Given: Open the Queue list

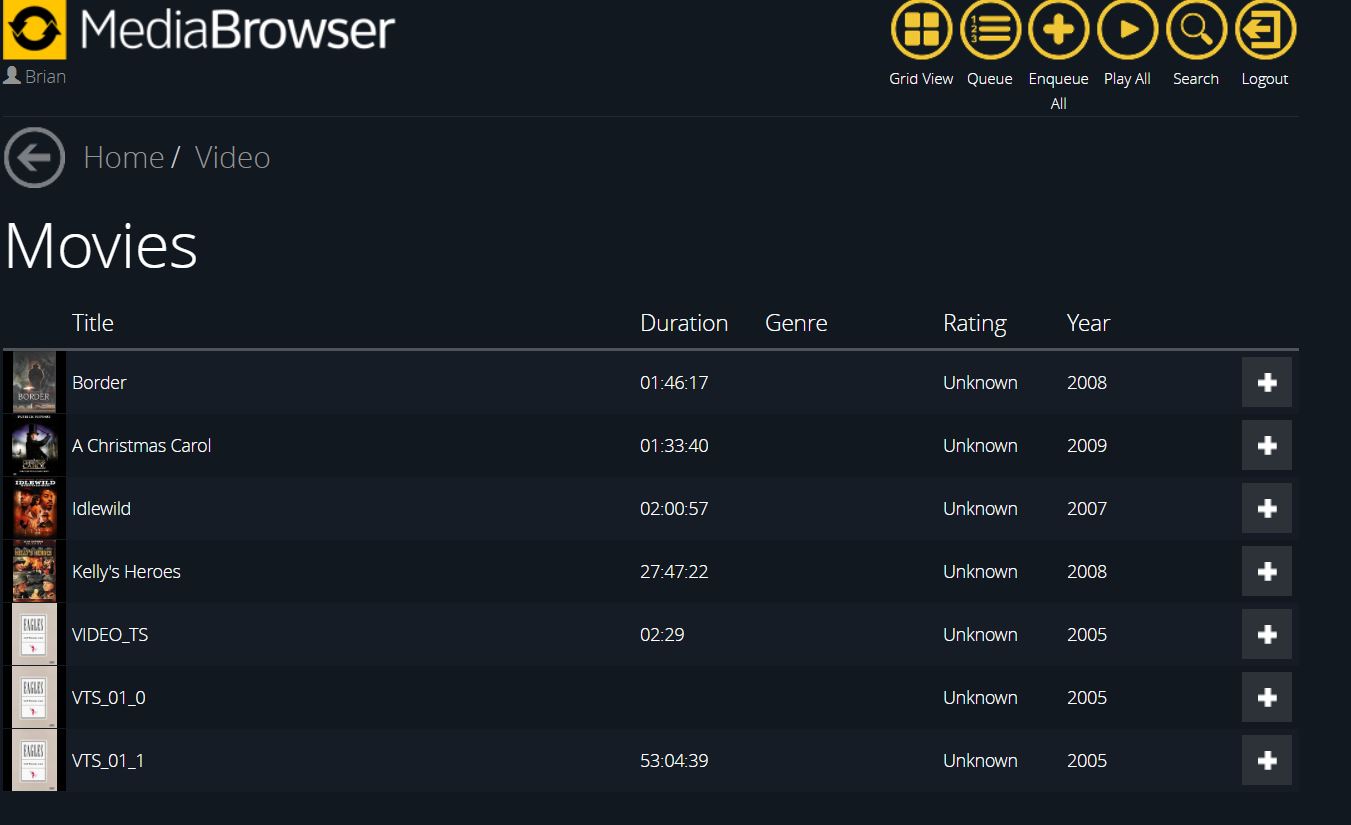Looking at the screenshot, I should click(990, 31).
